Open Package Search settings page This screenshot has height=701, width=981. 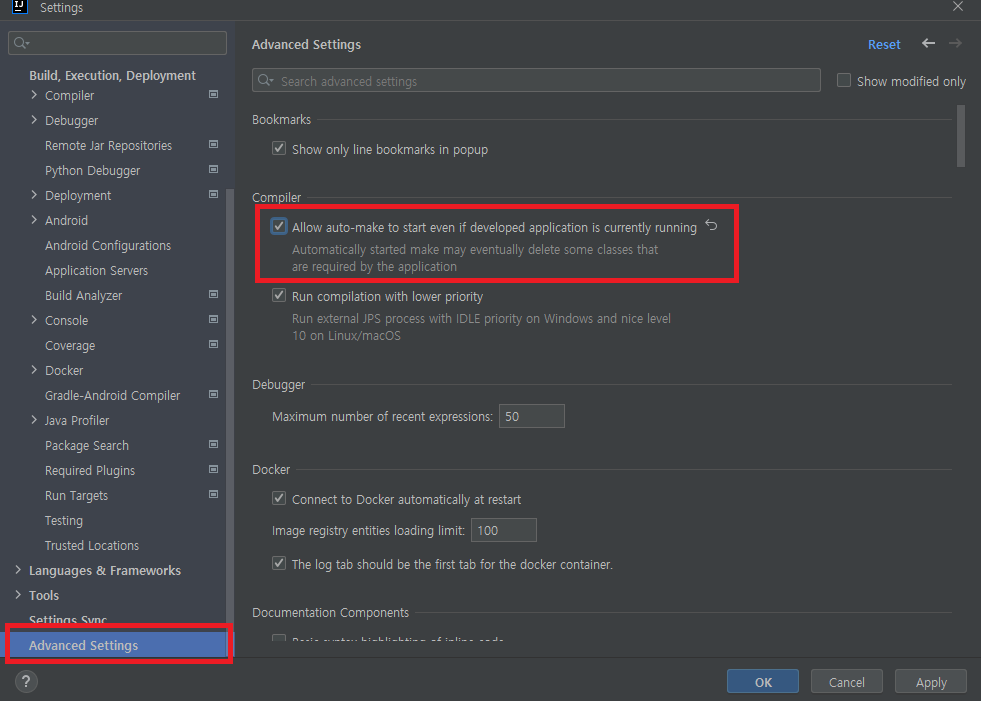pos(87,445)
